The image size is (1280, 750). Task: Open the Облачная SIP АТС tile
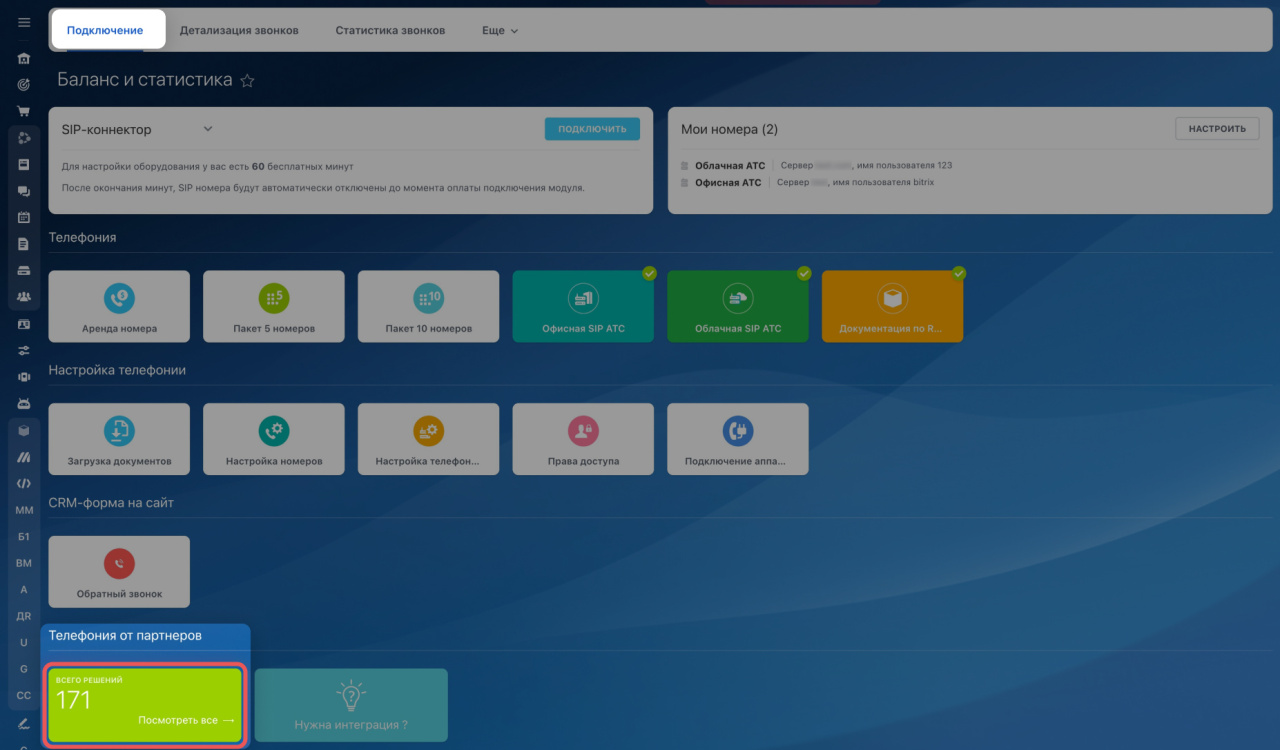pyautogui.click(x=738, y=306)
